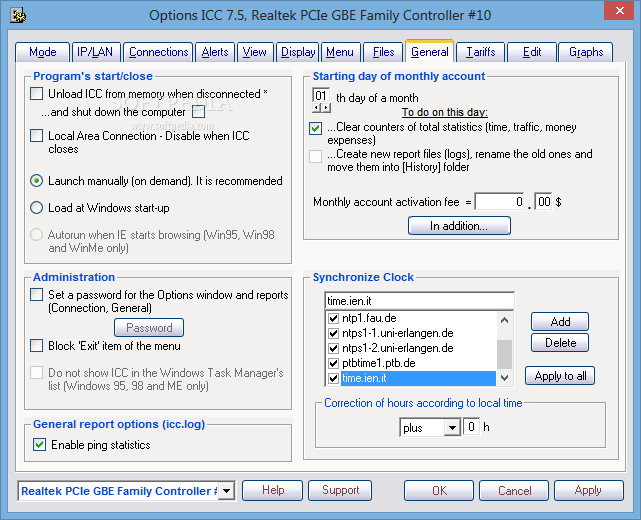Click the server list scrollbar thumb
The height and width of the screenshot is (520, 641).
pyautogui.click(x=504, y=354)
